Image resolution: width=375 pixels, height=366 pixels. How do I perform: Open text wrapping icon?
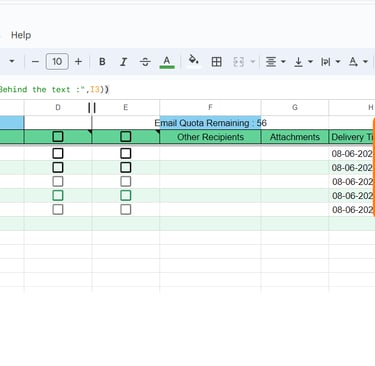pyautogui.click(x=326, y=62)
